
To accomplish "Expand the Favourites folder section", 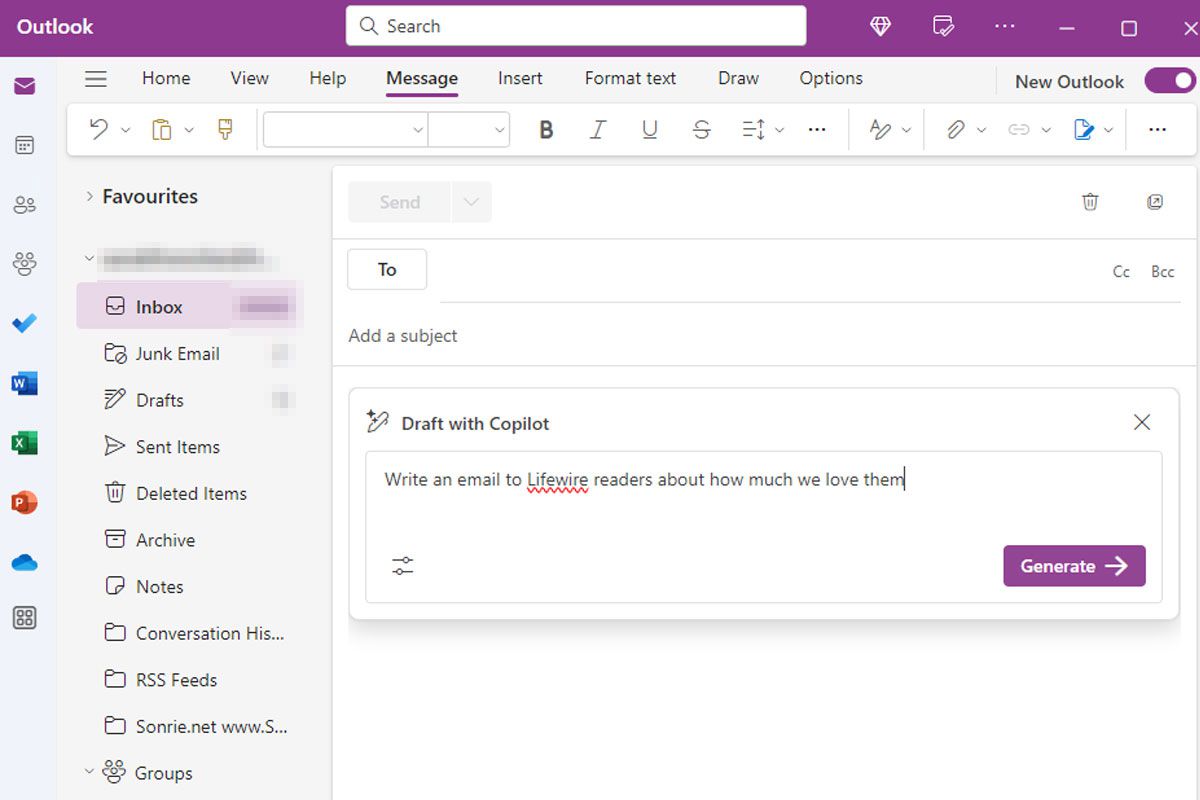I will point(89,197).
